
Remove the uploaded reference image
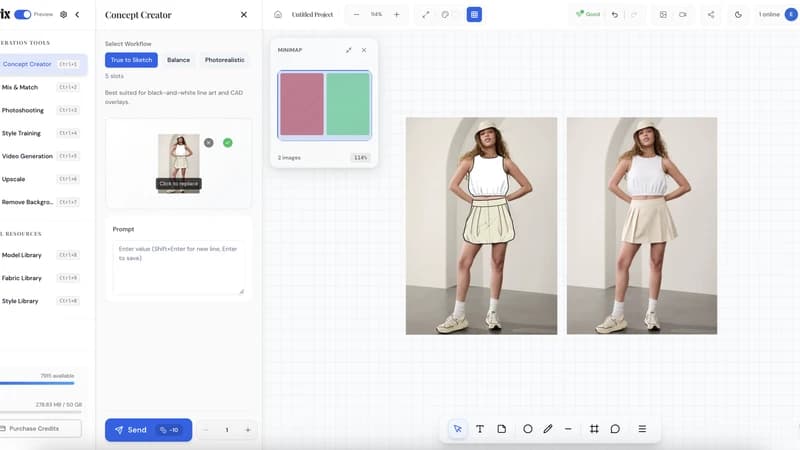[209, 143]
